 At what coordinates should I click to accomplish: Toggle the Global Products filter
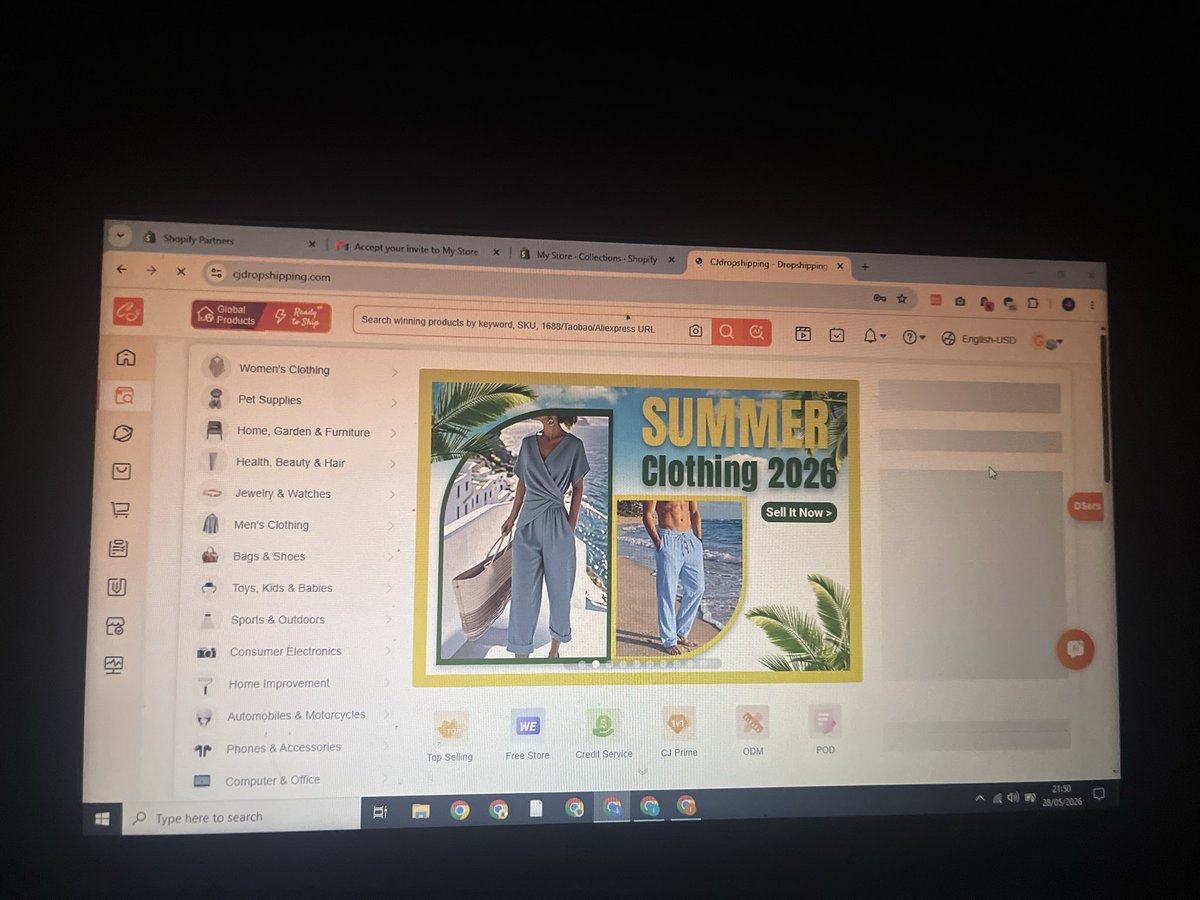click(226, 315)
